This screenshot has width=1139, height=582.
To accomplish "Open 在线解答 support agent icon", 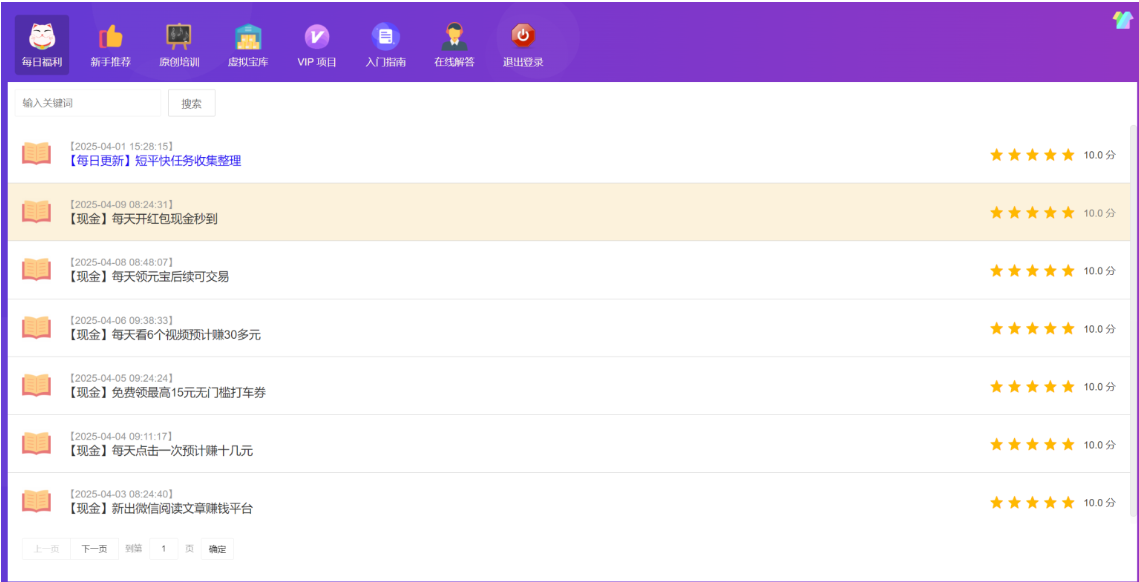I will (x=454, y=38).
